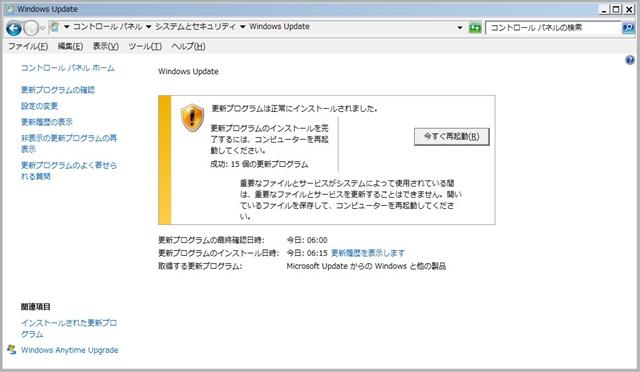
Task: Select Windows Update breadcrumb segment
Action: [x=279, y=27]
